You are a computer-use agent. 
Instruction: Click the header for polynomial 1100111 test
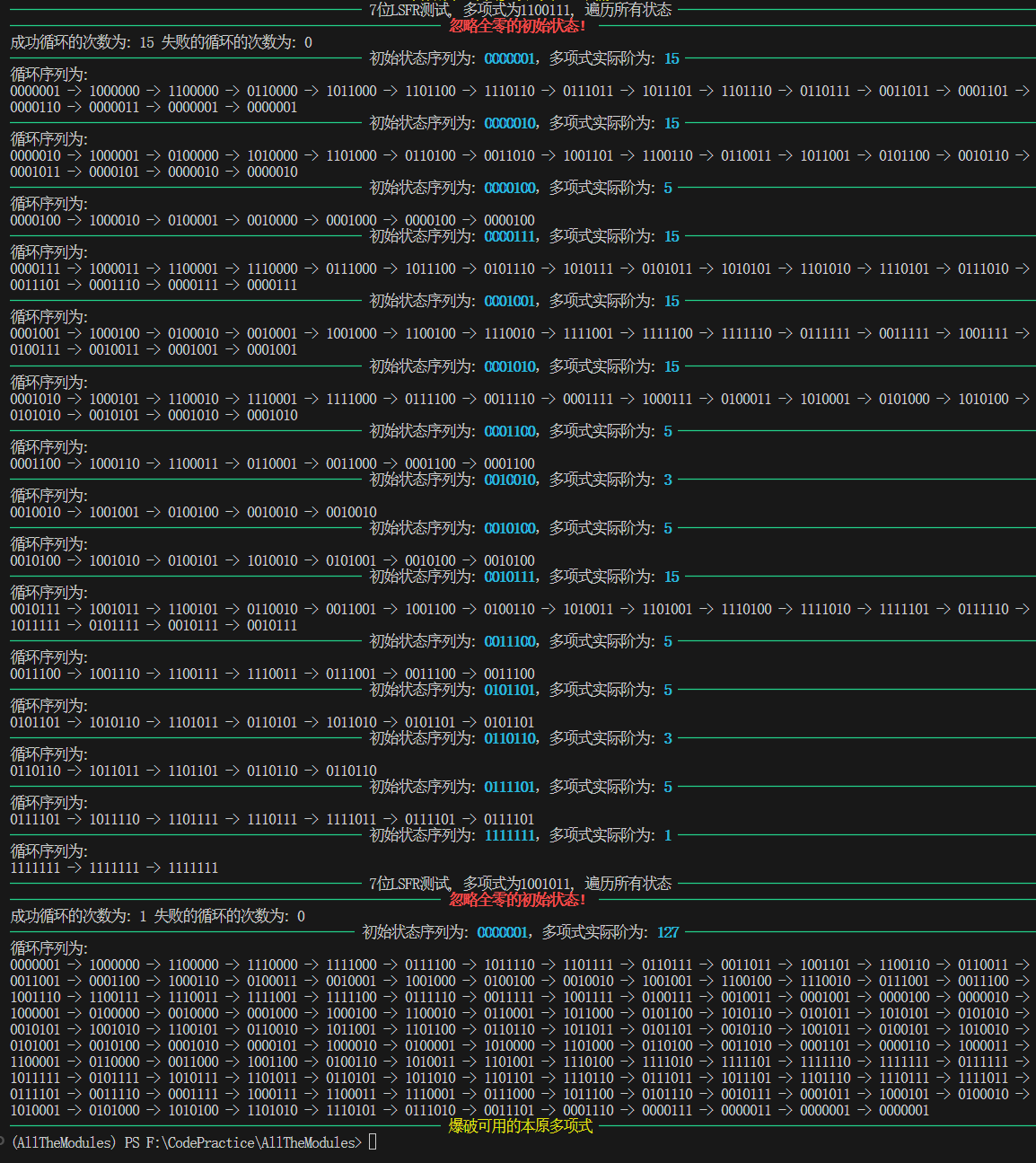coord(520,10)
